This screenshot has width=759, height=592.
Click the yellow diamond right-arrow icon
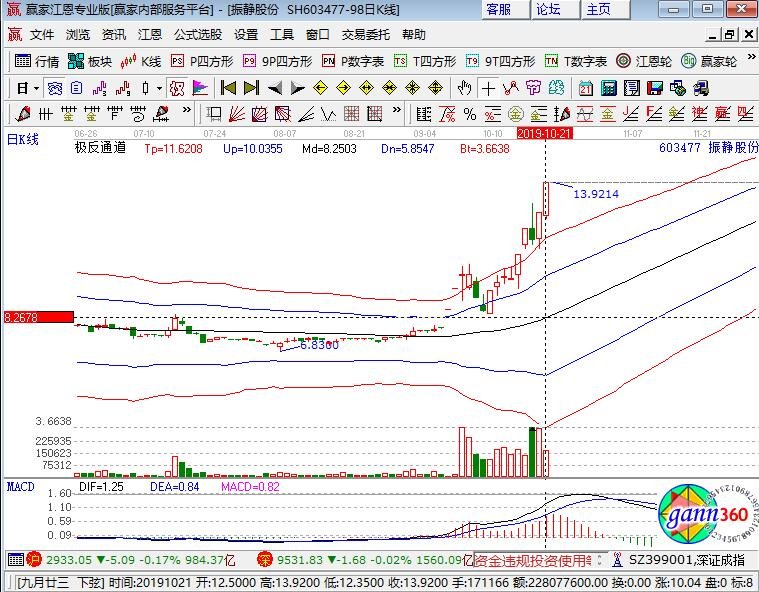tap(343, 88)
